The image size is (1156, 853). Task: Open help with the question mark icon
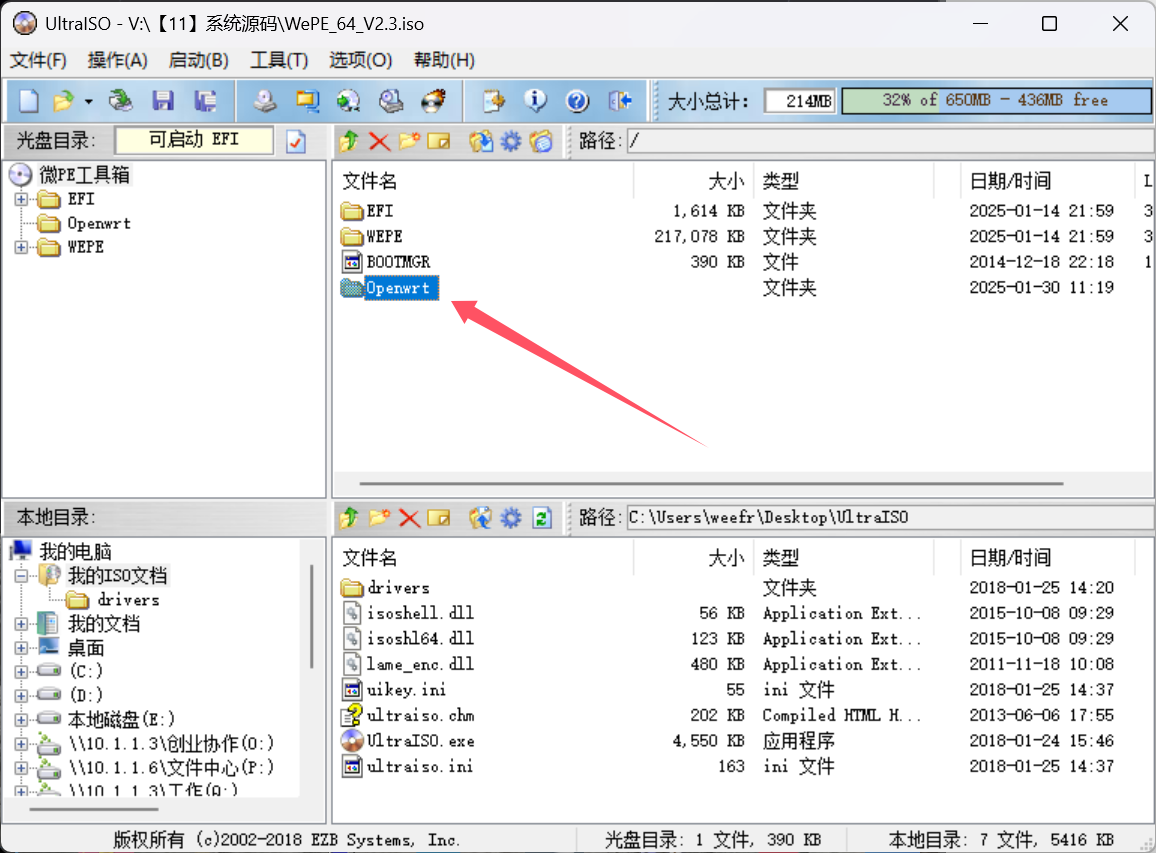[x=577, y=100]
